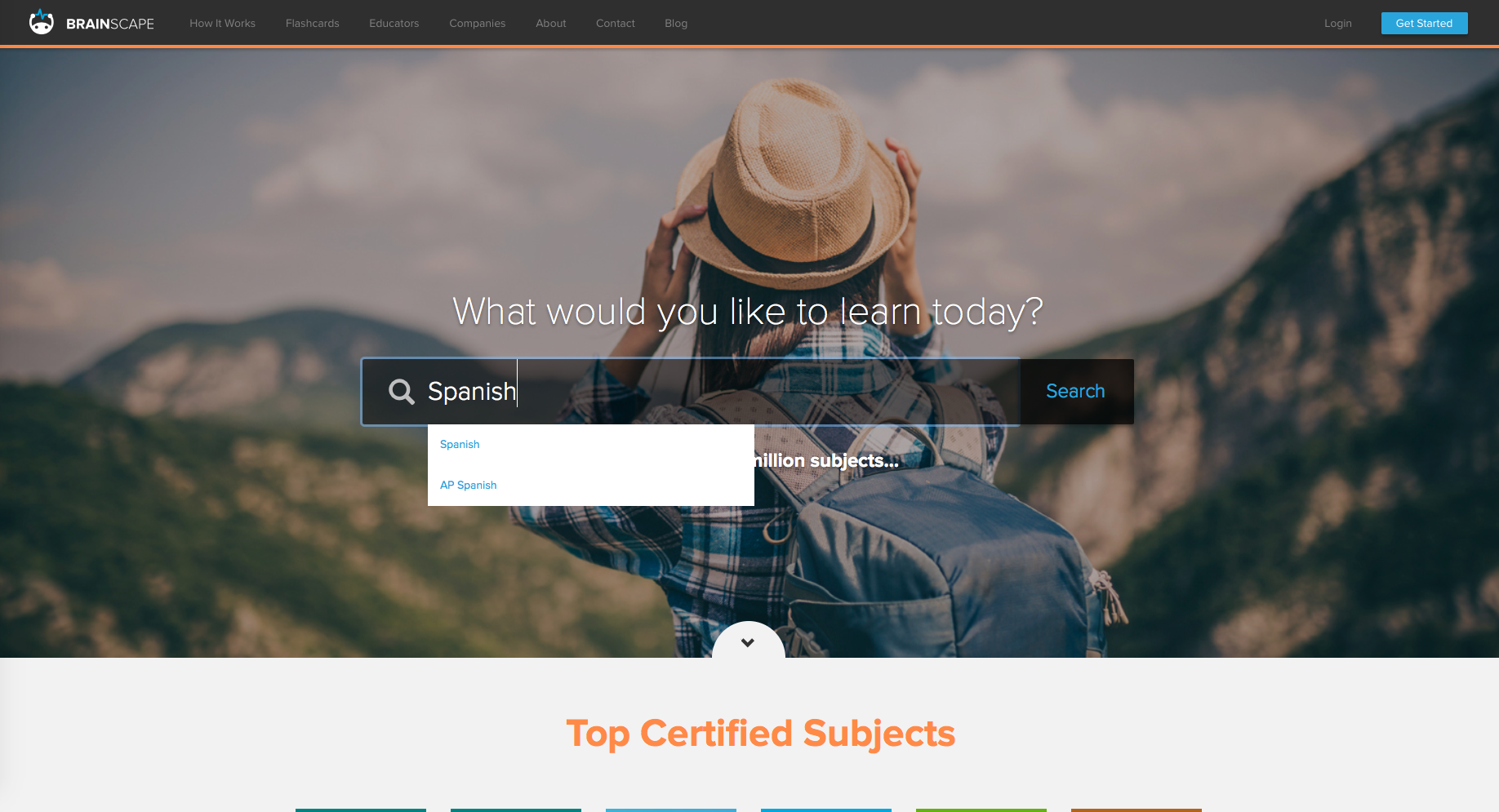This screenshot has height=812, width=1499.
Task: Click the Search button
Action: 1076,392
